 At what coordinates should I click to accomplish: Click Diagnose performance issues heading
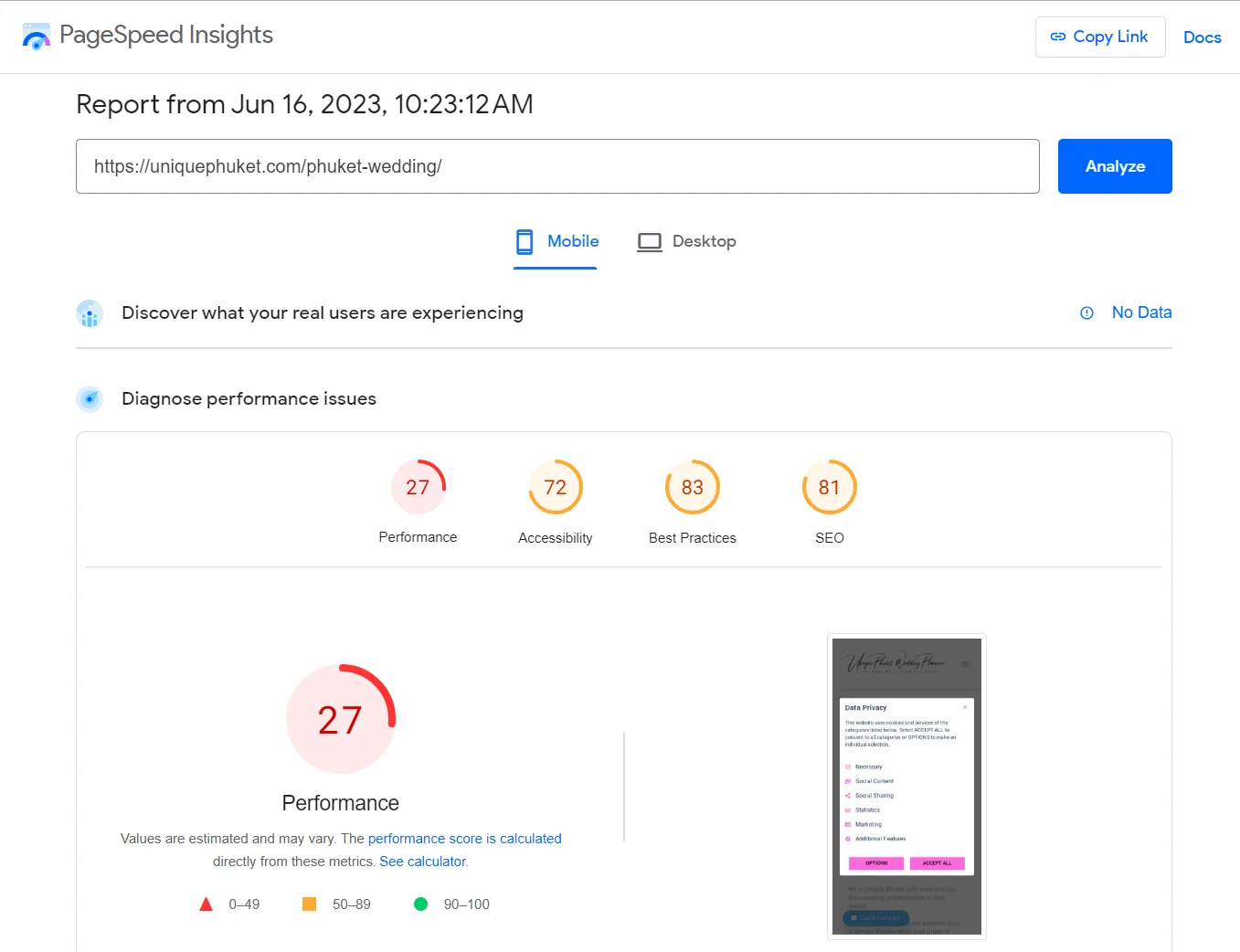pyautogui.click(x=249, y=399)
